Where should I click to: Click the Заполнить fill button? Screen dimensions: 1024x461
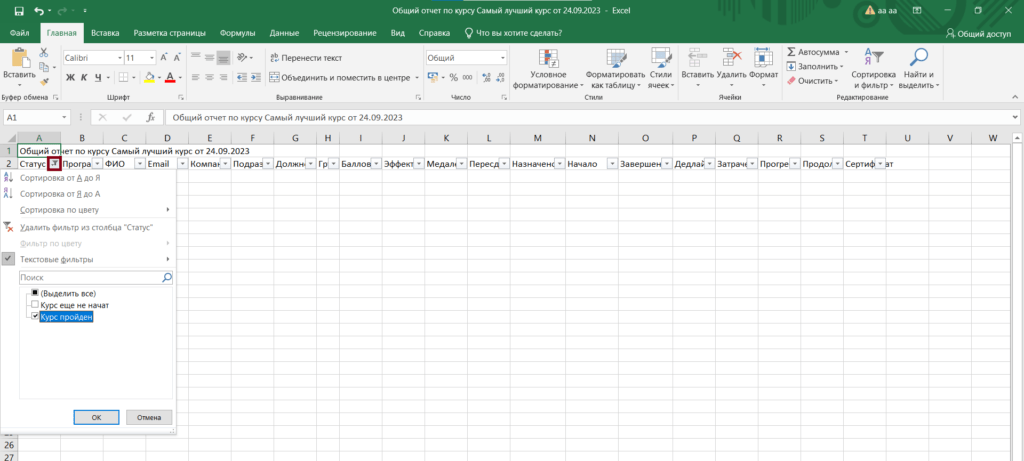point(815,67)
